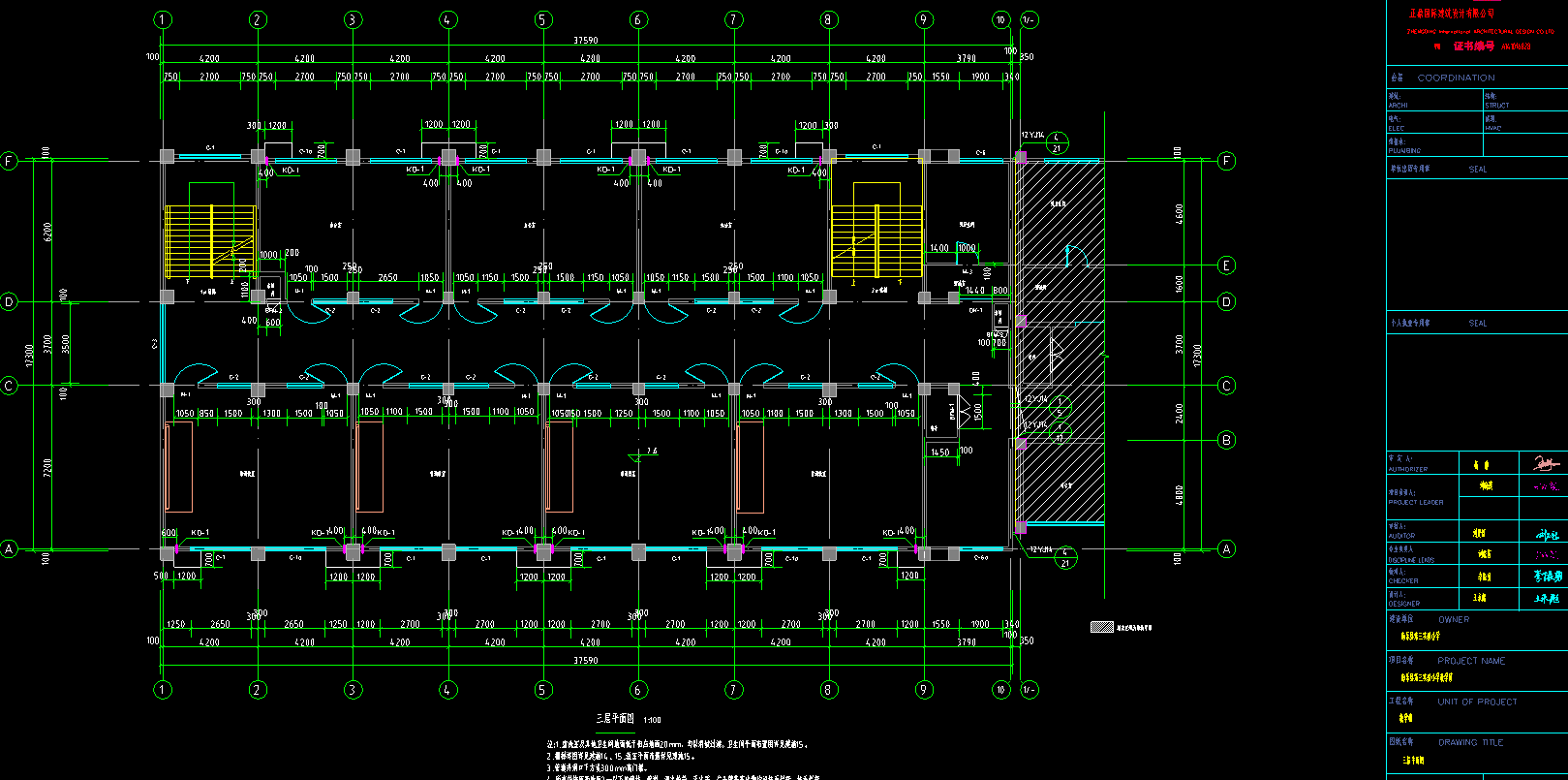Select the red company name at top right

click(x=1452, y=14)
